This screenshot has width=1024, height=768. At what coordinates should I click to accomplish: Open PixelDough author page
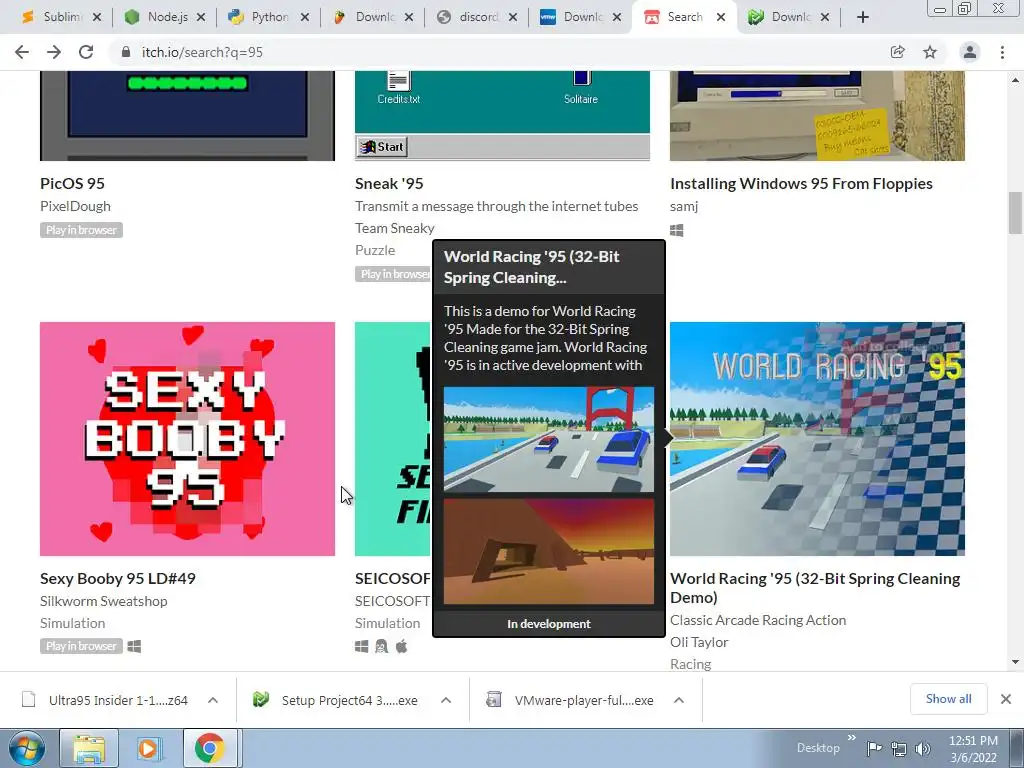(75, 206)
